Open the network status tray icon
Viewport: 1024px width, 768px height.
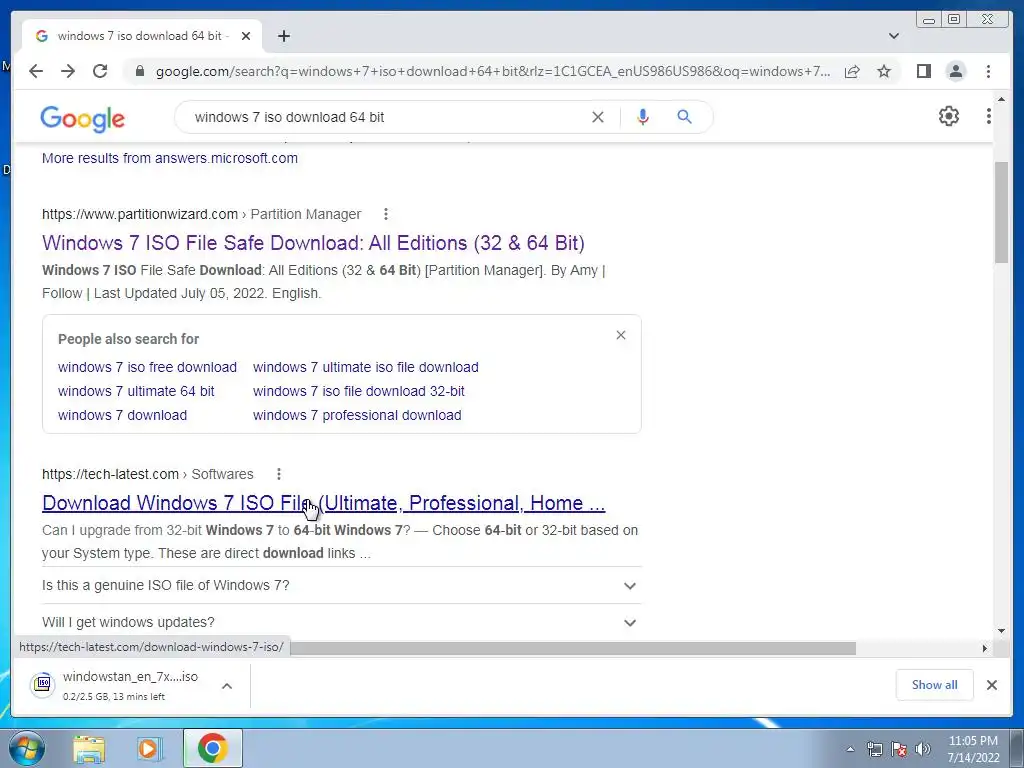click(x=874, y=750)
